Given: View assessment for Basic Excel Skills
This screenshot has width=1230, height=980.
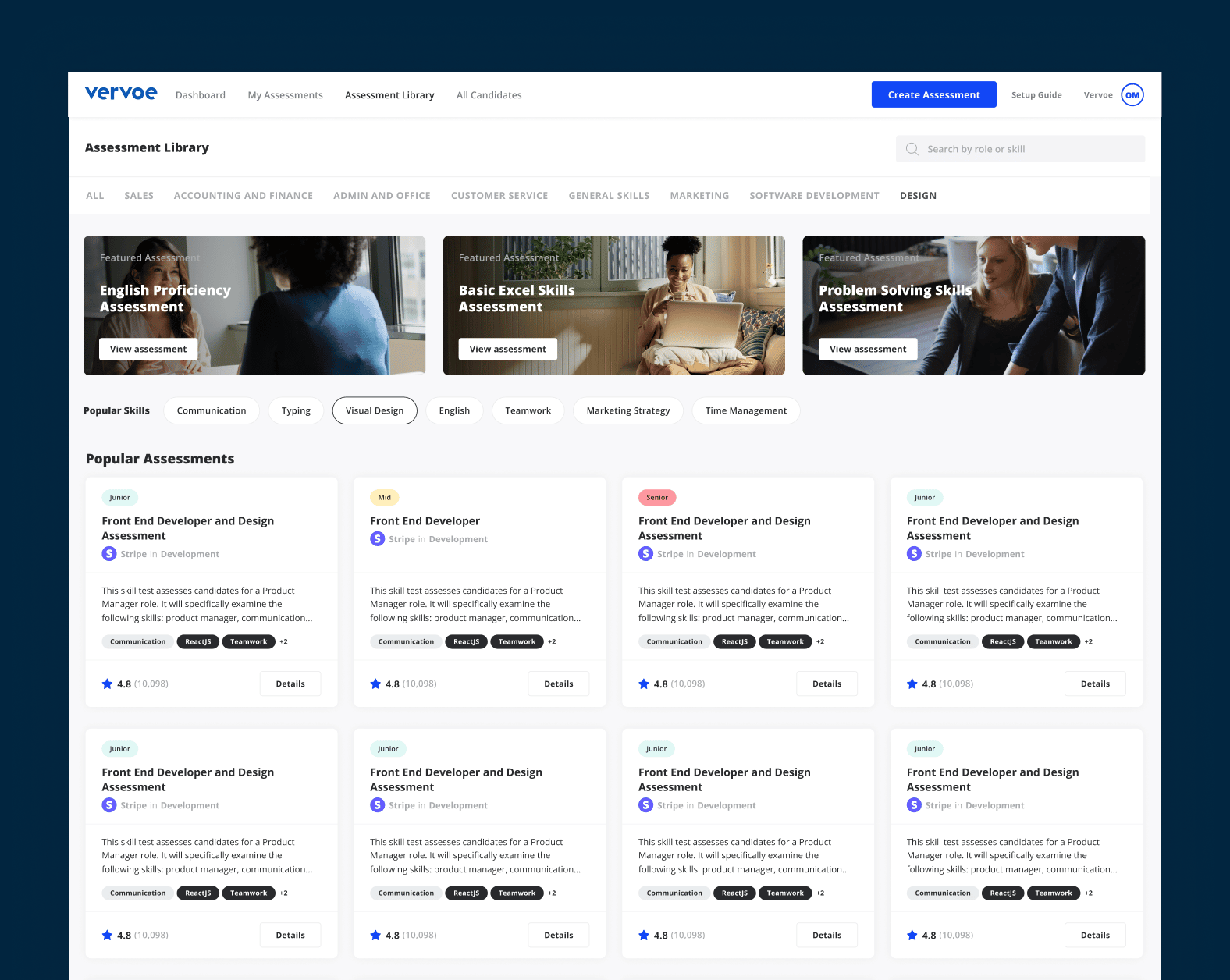Looking at the screenshot, I should pos(508,349).
